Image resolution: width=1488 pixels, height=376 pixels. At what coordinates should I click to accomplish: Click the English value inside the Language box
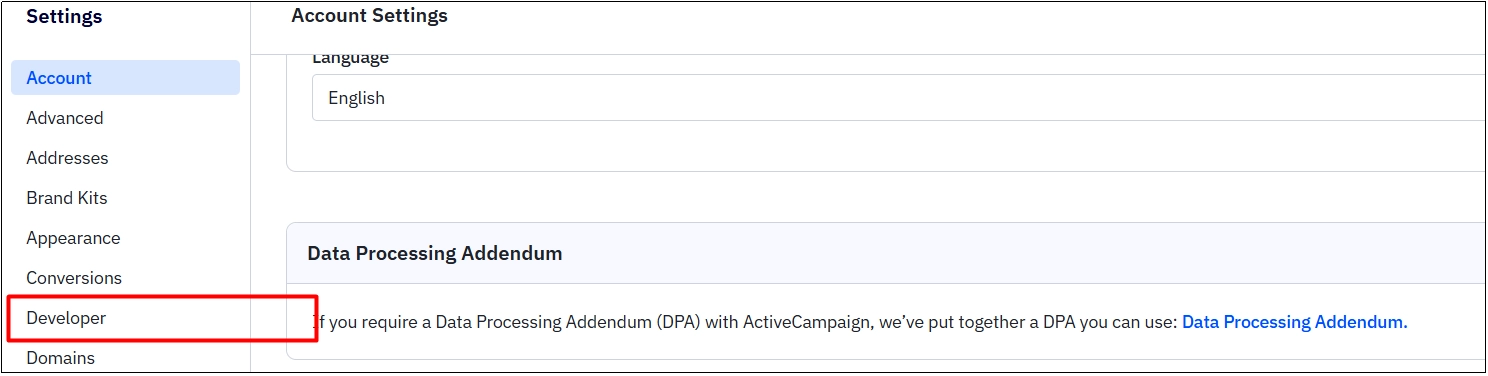click(357, 98)
